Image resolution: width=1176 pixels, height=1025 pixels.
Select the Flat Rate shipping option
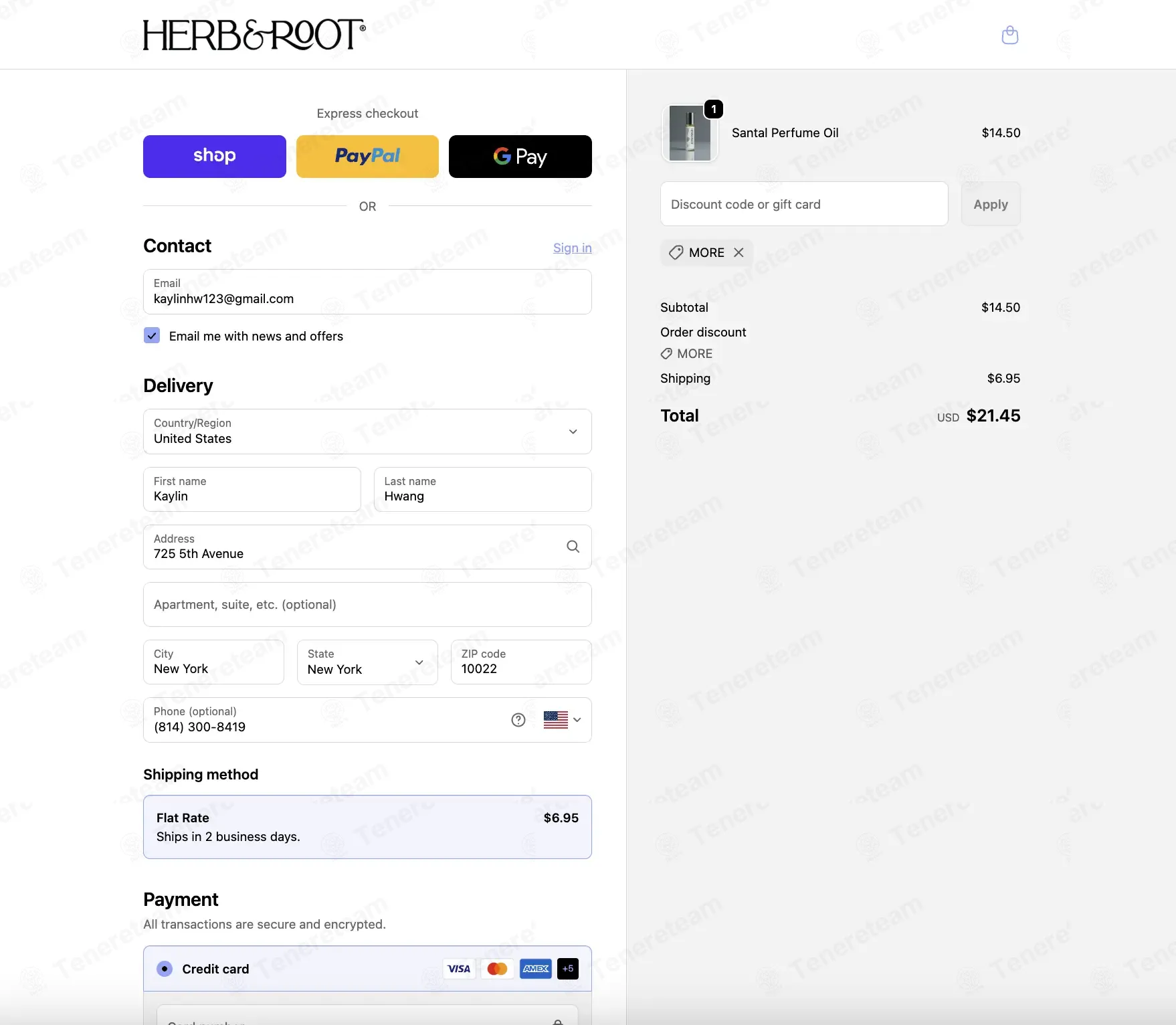(x=367, y=827)
